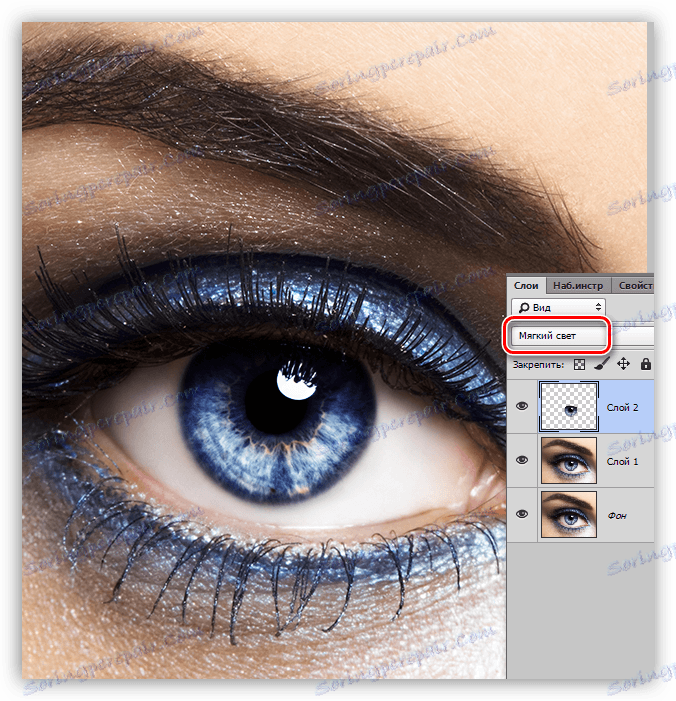The image size is (676, 701).
Task: Toggle lock position move icon
Action: point(623,364)
